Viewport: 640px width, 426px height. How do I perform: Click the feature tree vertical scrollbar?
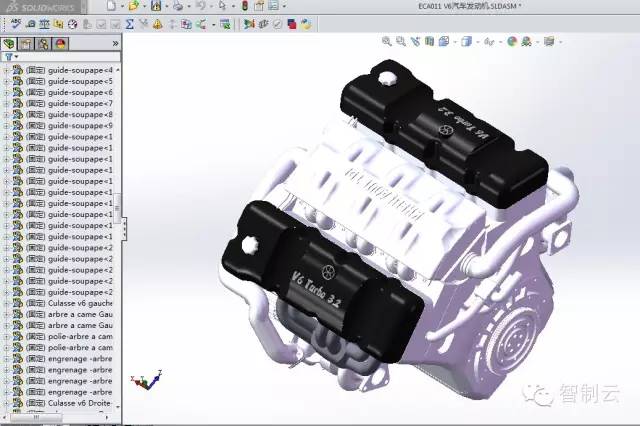click(118, 208)
